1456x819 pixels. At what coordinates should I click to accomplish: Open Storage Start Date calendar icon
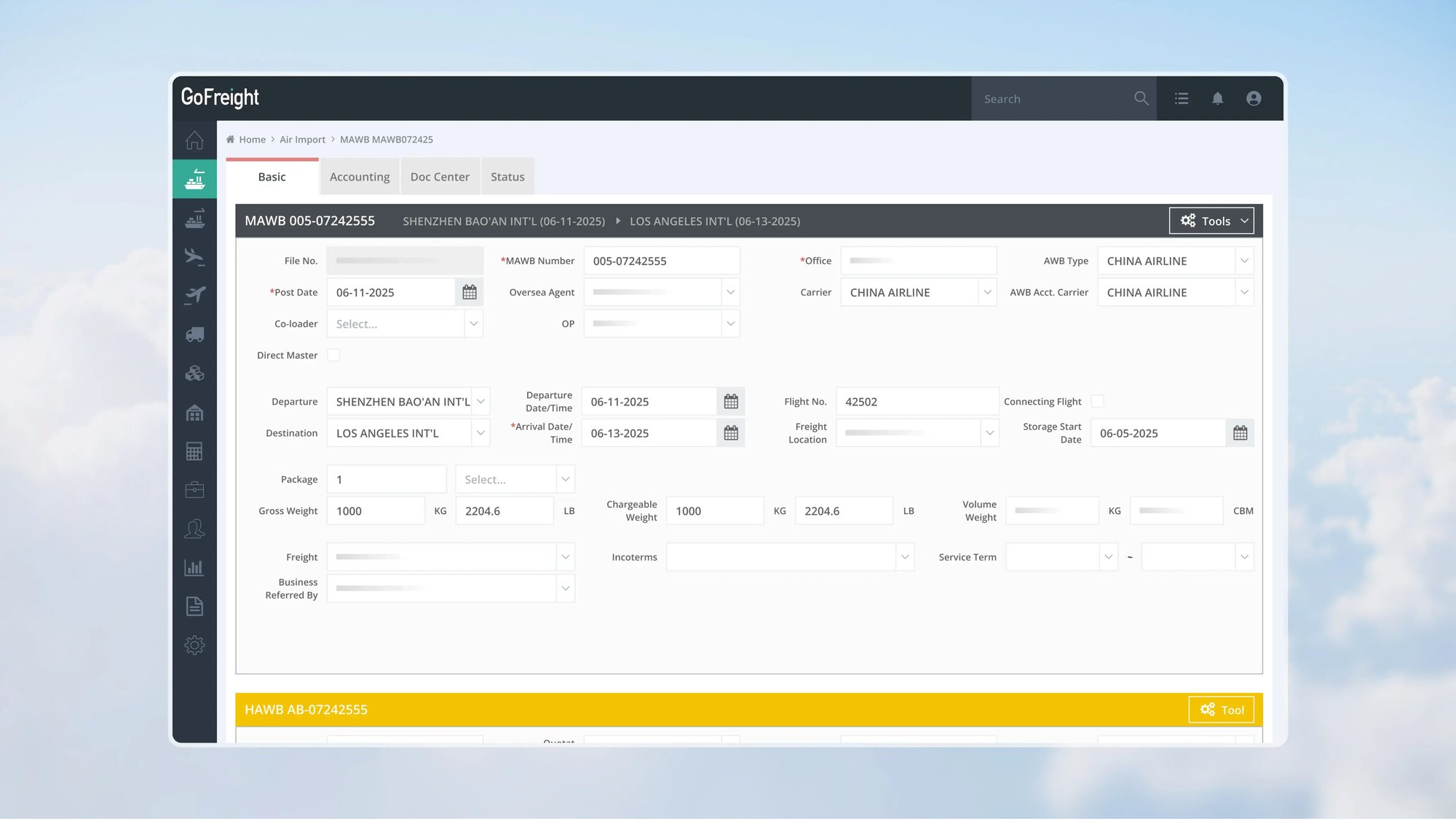click(1240, 433)
